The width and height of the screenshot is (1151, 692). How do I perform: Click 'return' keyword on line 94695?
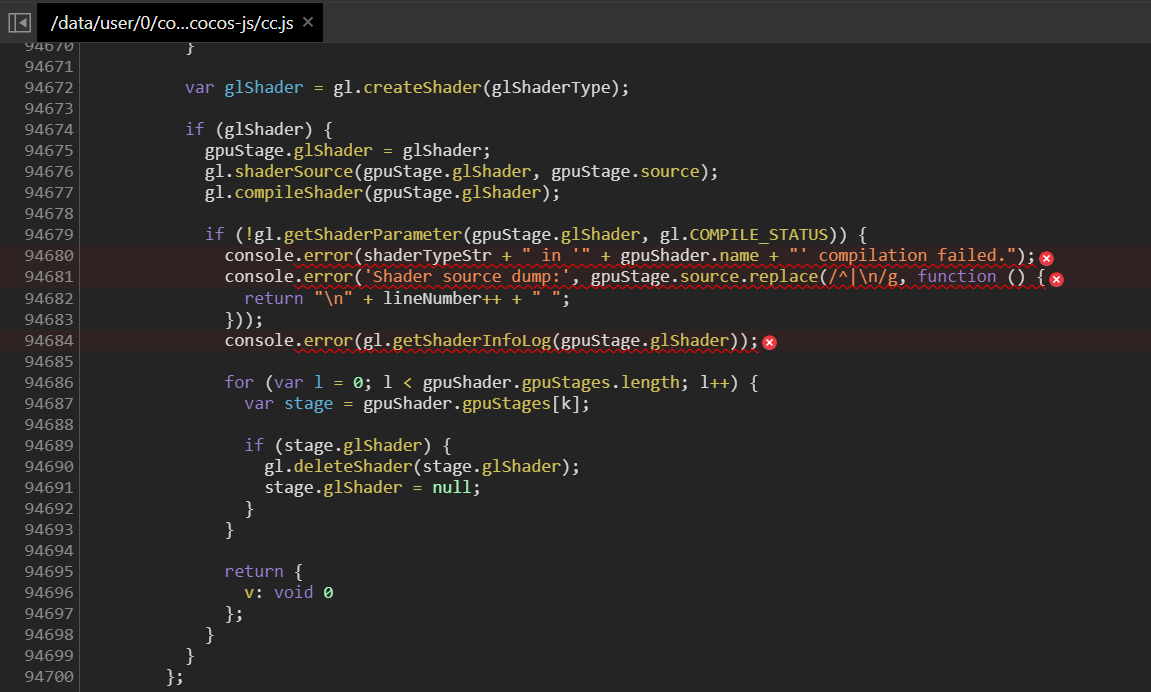pos(254,572)
